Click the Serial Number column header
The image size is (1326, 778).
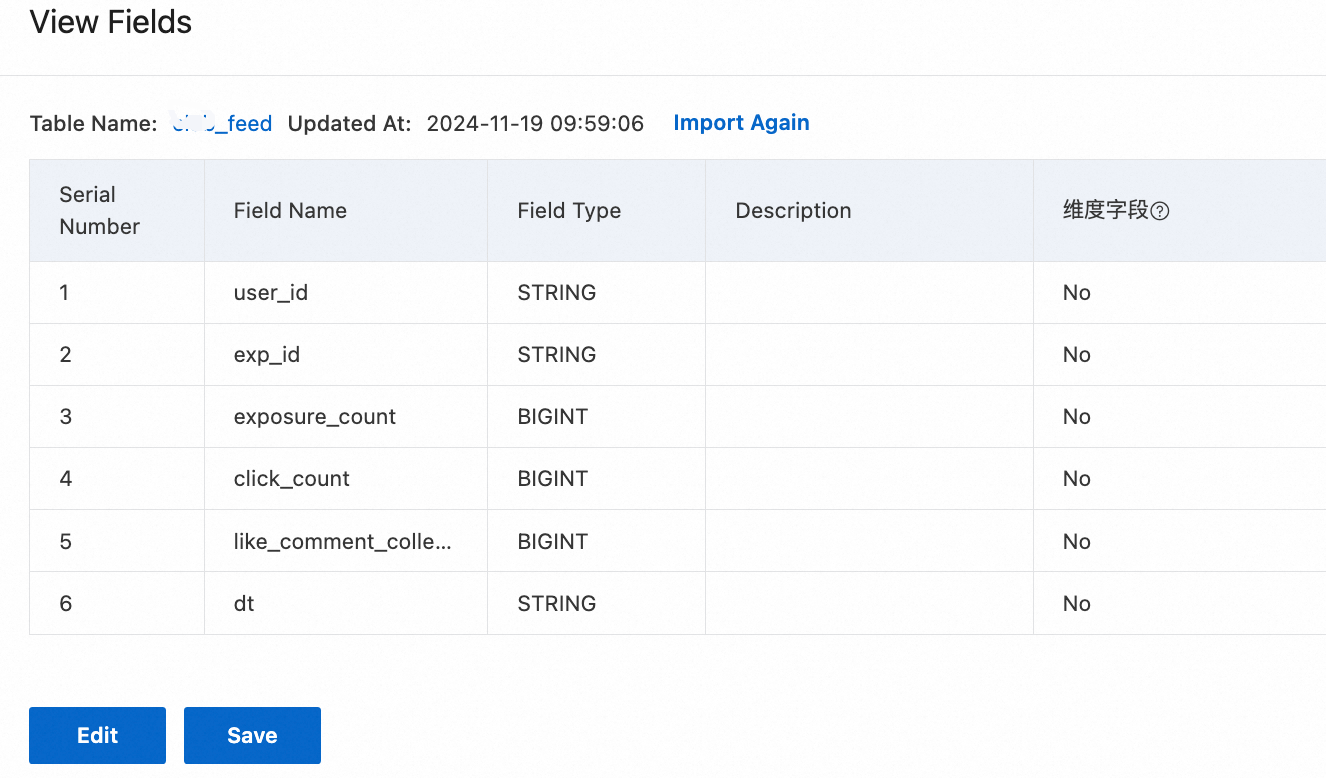pos(99,211)
